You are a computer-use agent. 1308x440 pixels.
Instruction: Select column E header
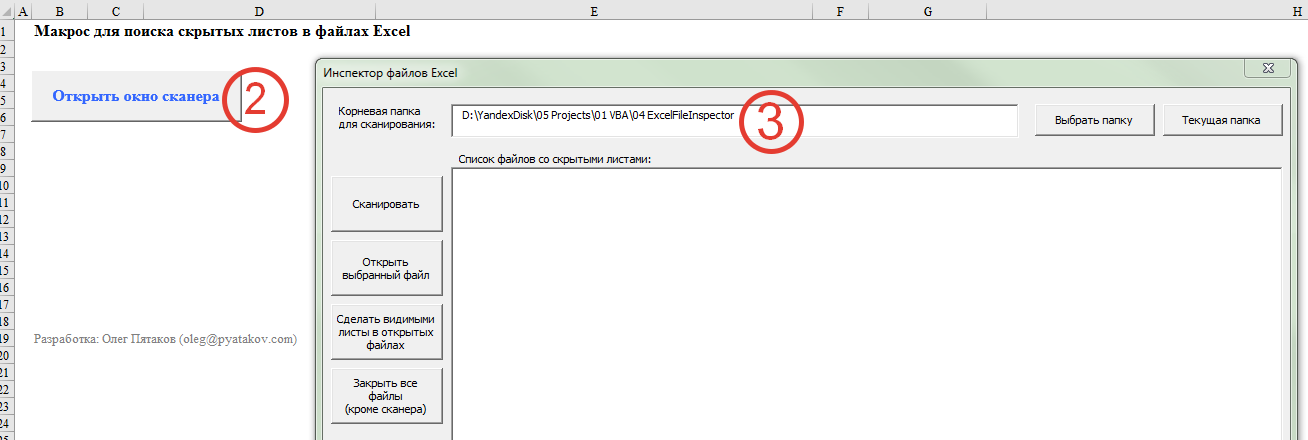click(594, 11)
